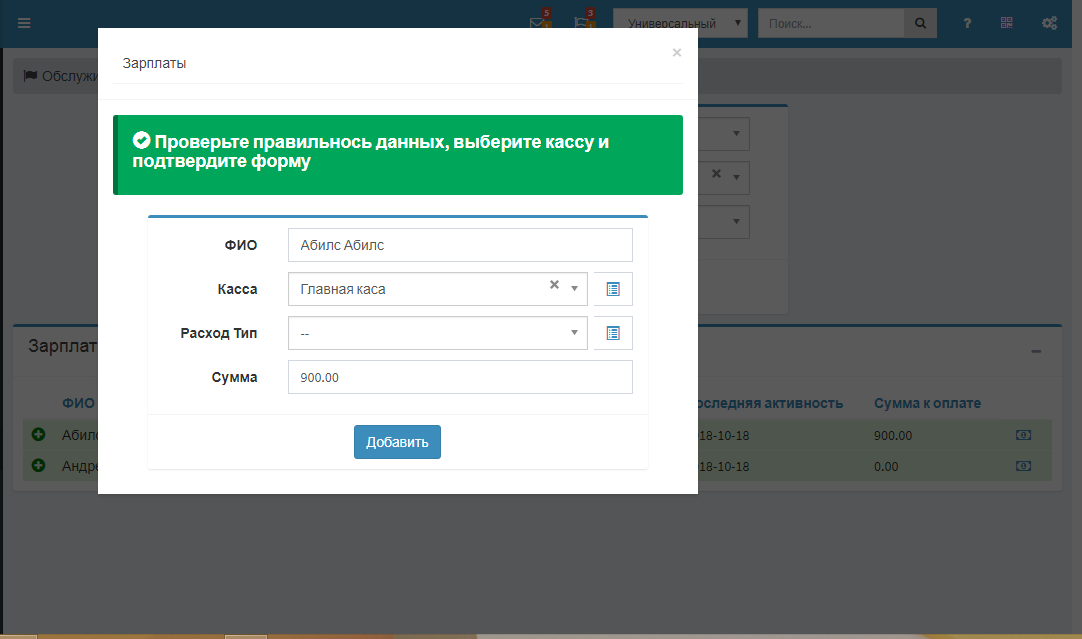
Task: Click the search magnifier button
Action: (920, 23)
